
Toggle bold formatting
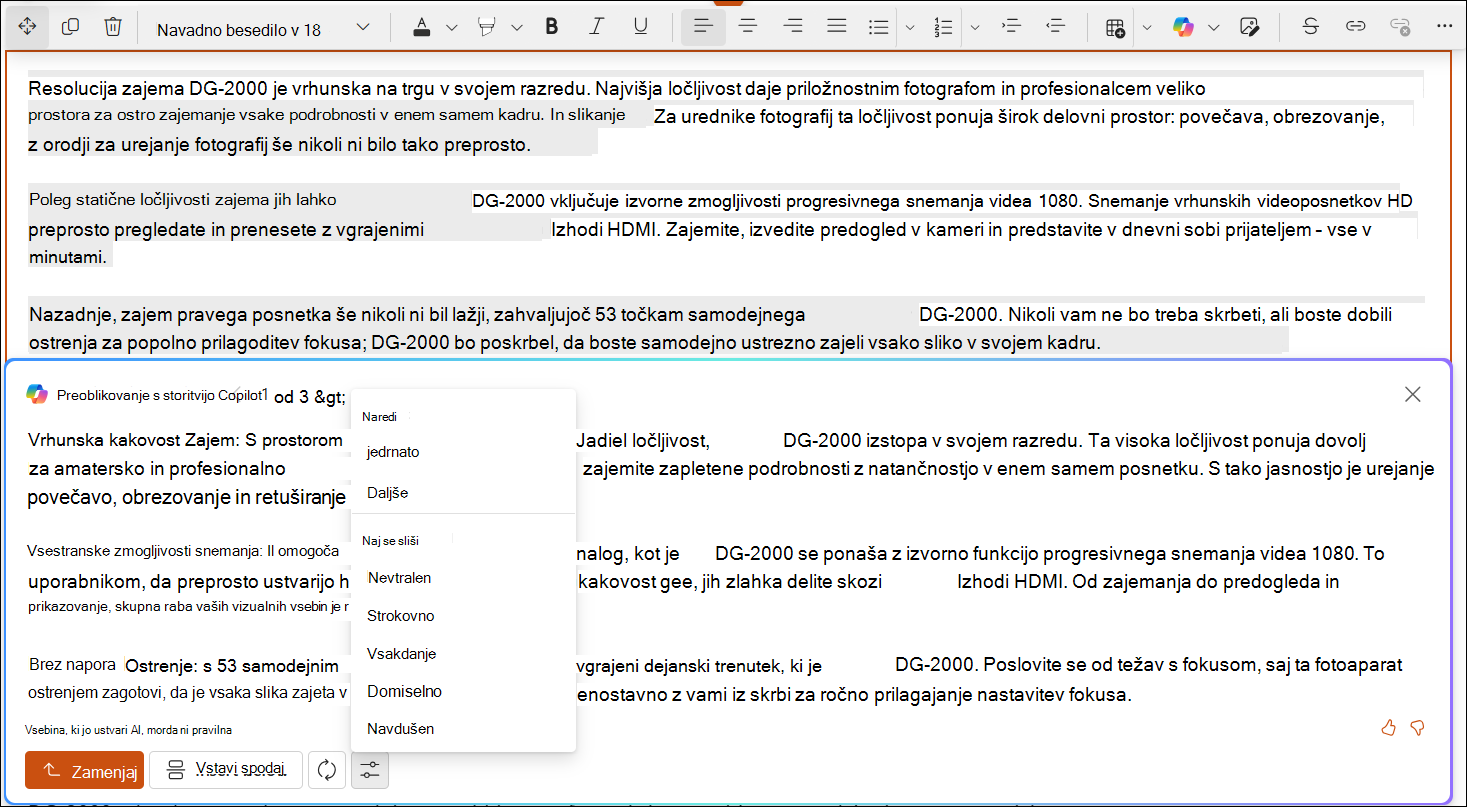tap(551, 27)
